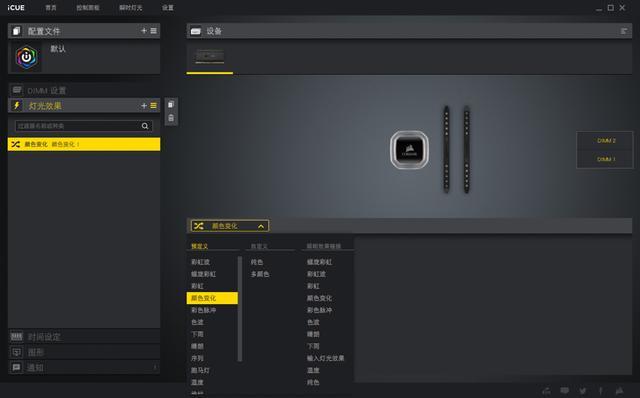Add a lighting effect with 灯光效果 plus icon

click(x=144, y=106)
